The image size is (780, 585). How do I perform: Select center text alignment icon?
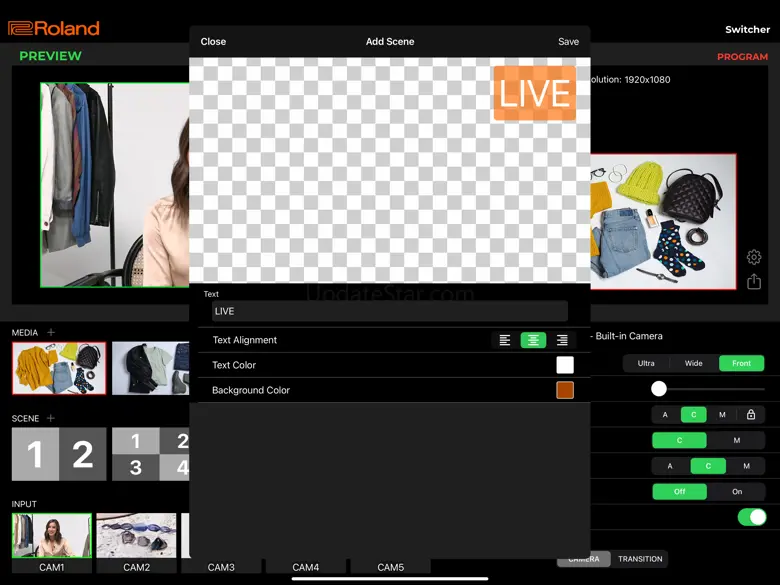click(x=533, y=340)
